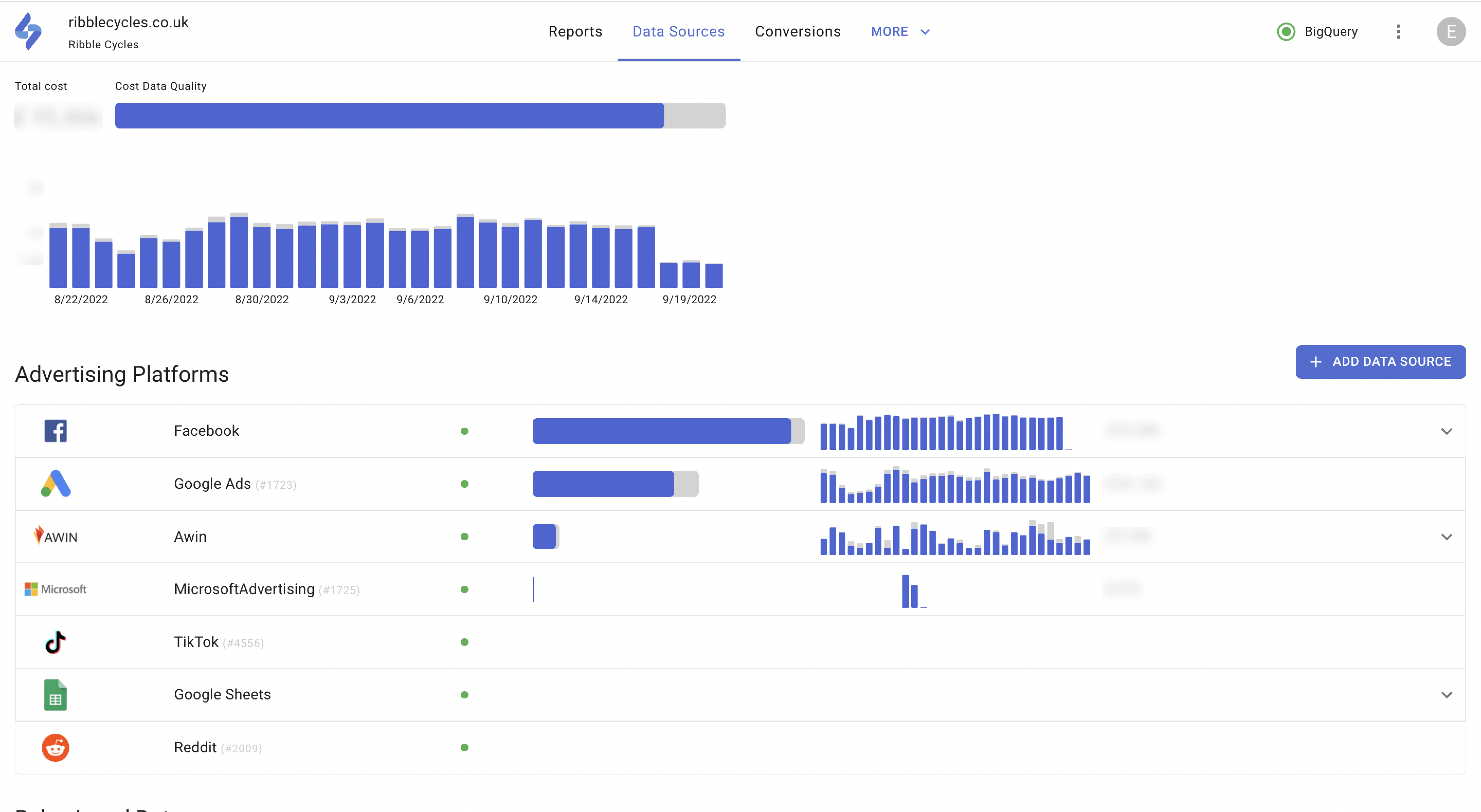Expand the Awin row chevron

[1447, 537]
